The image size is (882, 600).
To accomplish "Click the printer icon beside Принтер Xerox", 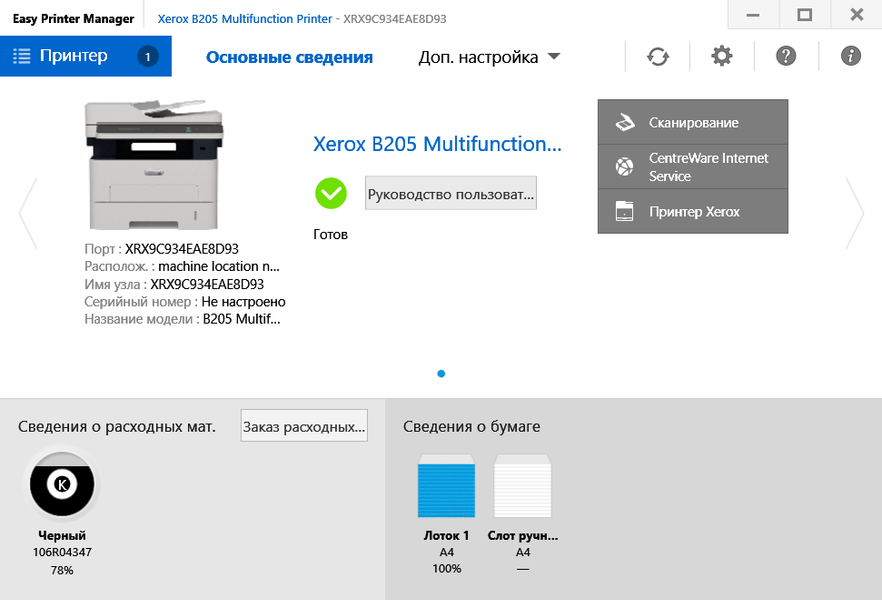I will pyautogui.click(x=624, y=211).
